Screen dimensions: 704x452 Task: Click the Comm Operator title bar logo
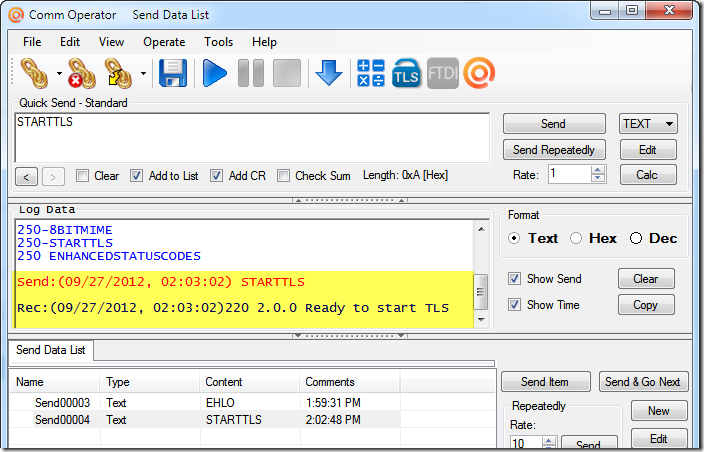(16, 15)
